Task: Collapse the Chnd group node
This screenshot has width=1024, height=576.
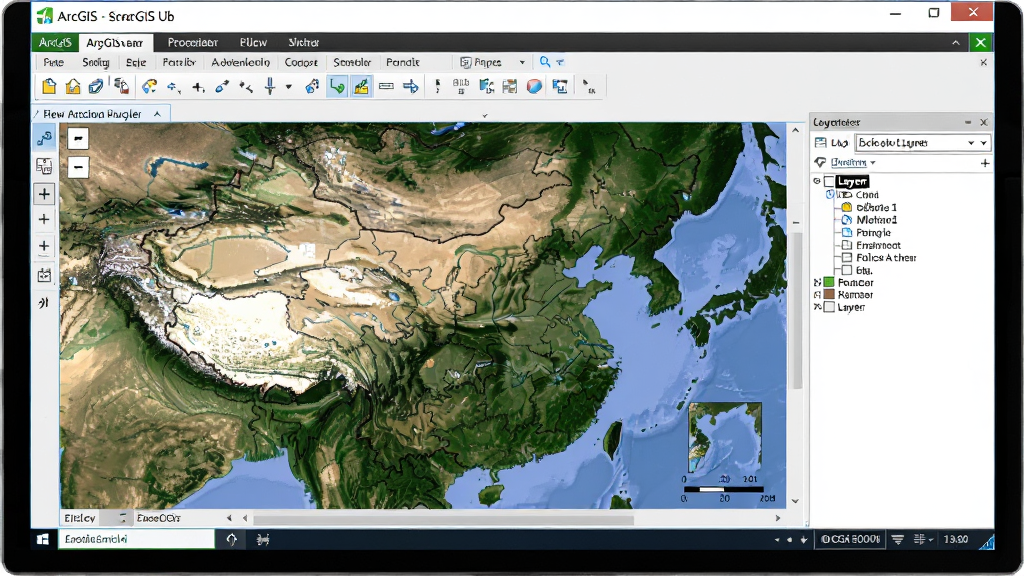Action: point(829,195)
